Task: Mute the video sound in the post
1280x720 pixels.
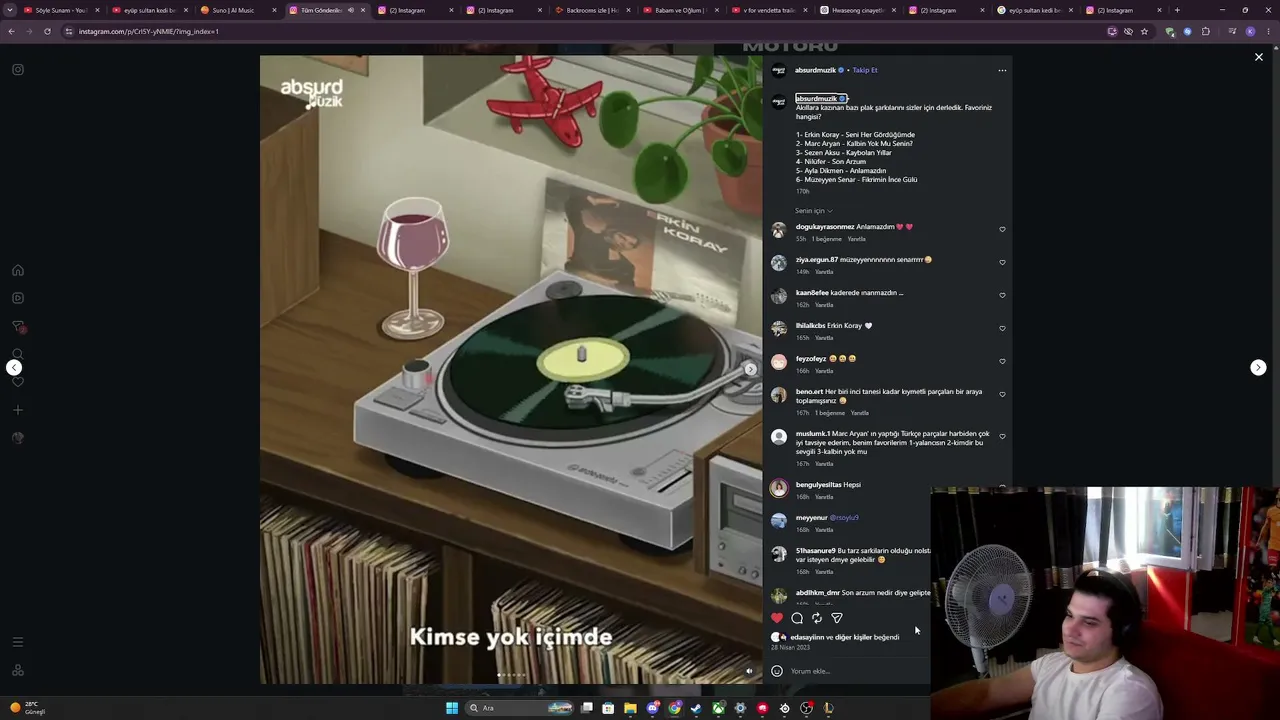Action: pos(749,671)
